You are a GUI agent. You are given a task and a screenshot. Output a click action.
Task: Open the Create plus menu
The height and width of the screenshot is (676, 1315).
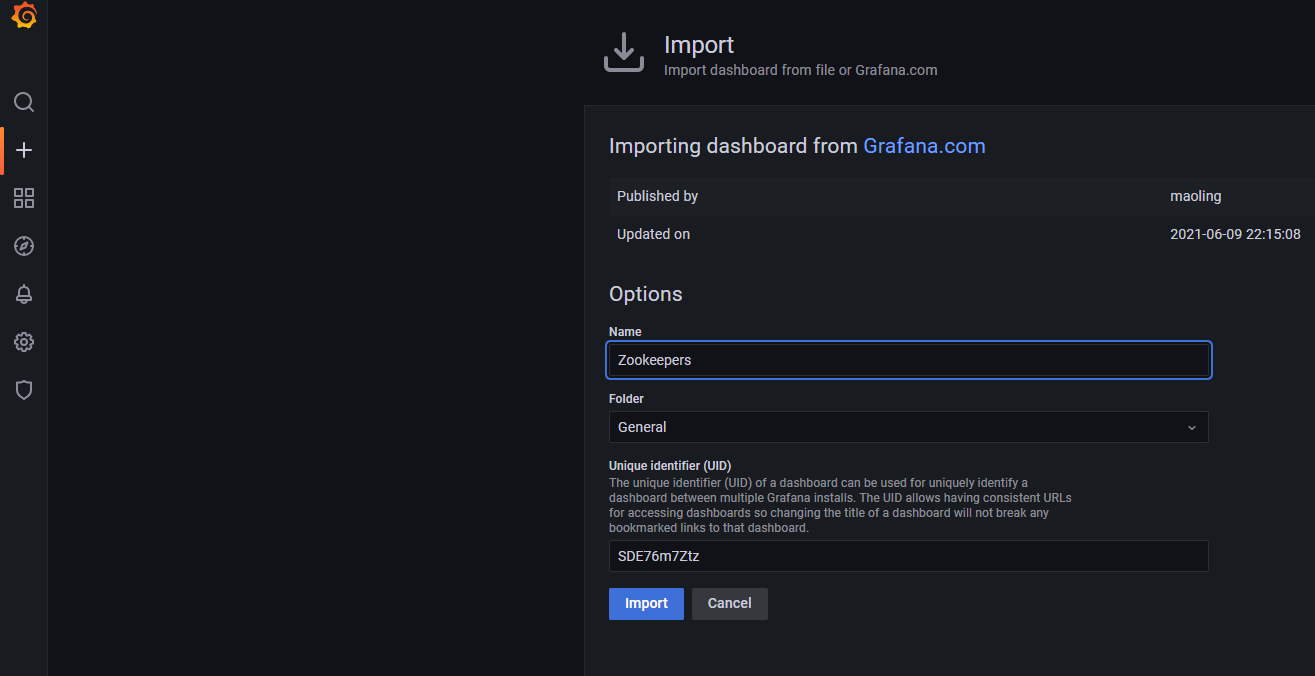click(x=24, y=150)
